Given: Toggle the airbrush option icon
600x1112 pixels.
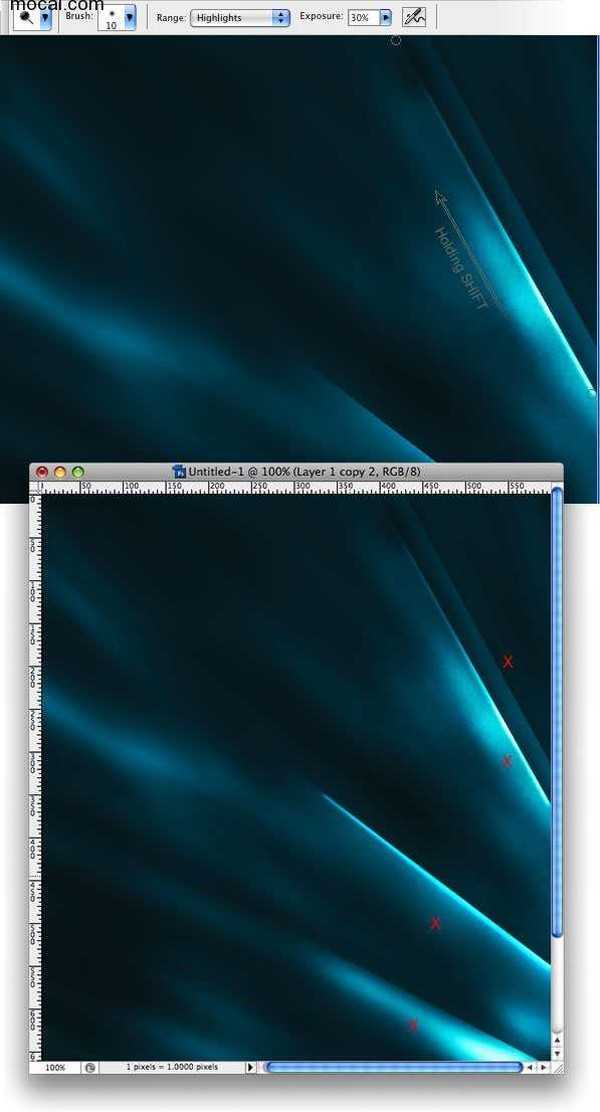Looking at the screenshot, I should (413, 17).
